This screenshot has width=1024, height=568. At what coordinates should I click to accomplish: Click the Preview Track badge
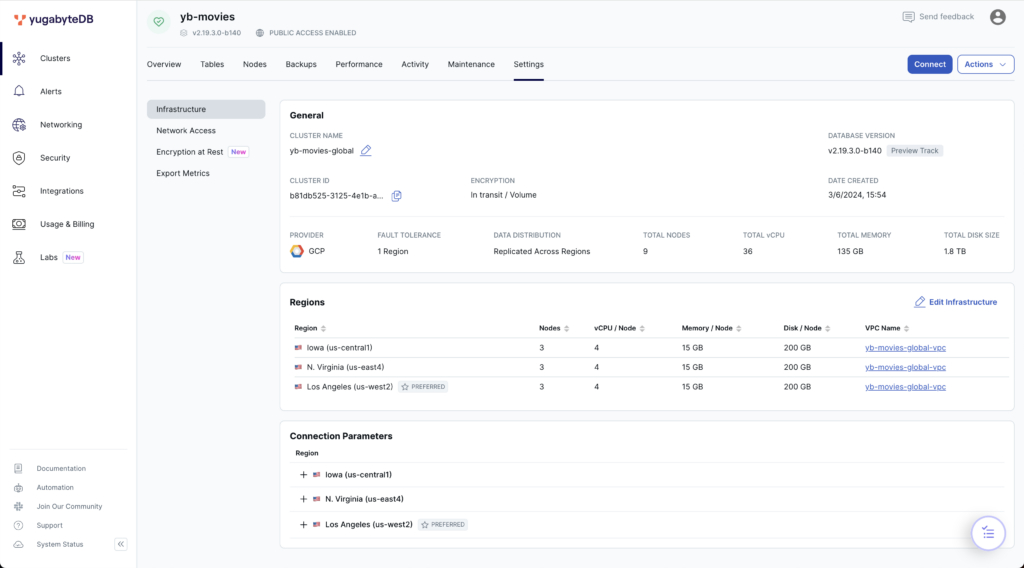(914, 151)
